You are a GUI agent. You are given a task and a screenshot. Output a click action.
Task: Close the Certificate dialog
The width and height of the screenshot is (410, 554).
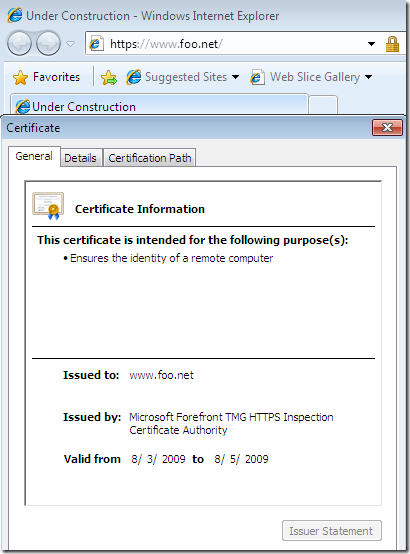(387, 128)
